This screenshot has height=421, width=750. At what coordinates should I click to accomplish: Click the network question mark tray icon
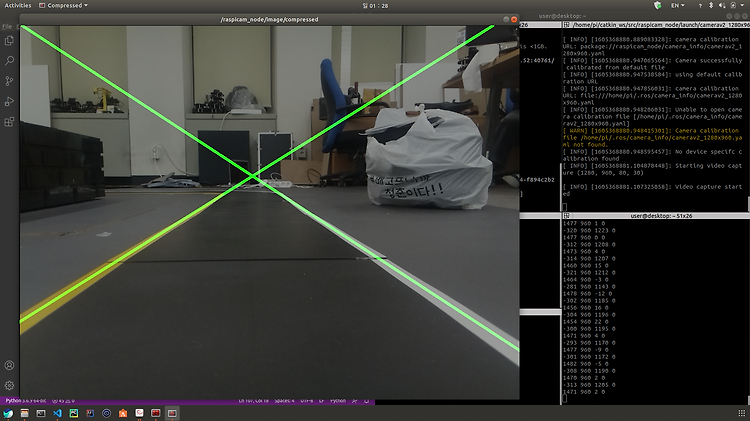click(x=700, y=5)
